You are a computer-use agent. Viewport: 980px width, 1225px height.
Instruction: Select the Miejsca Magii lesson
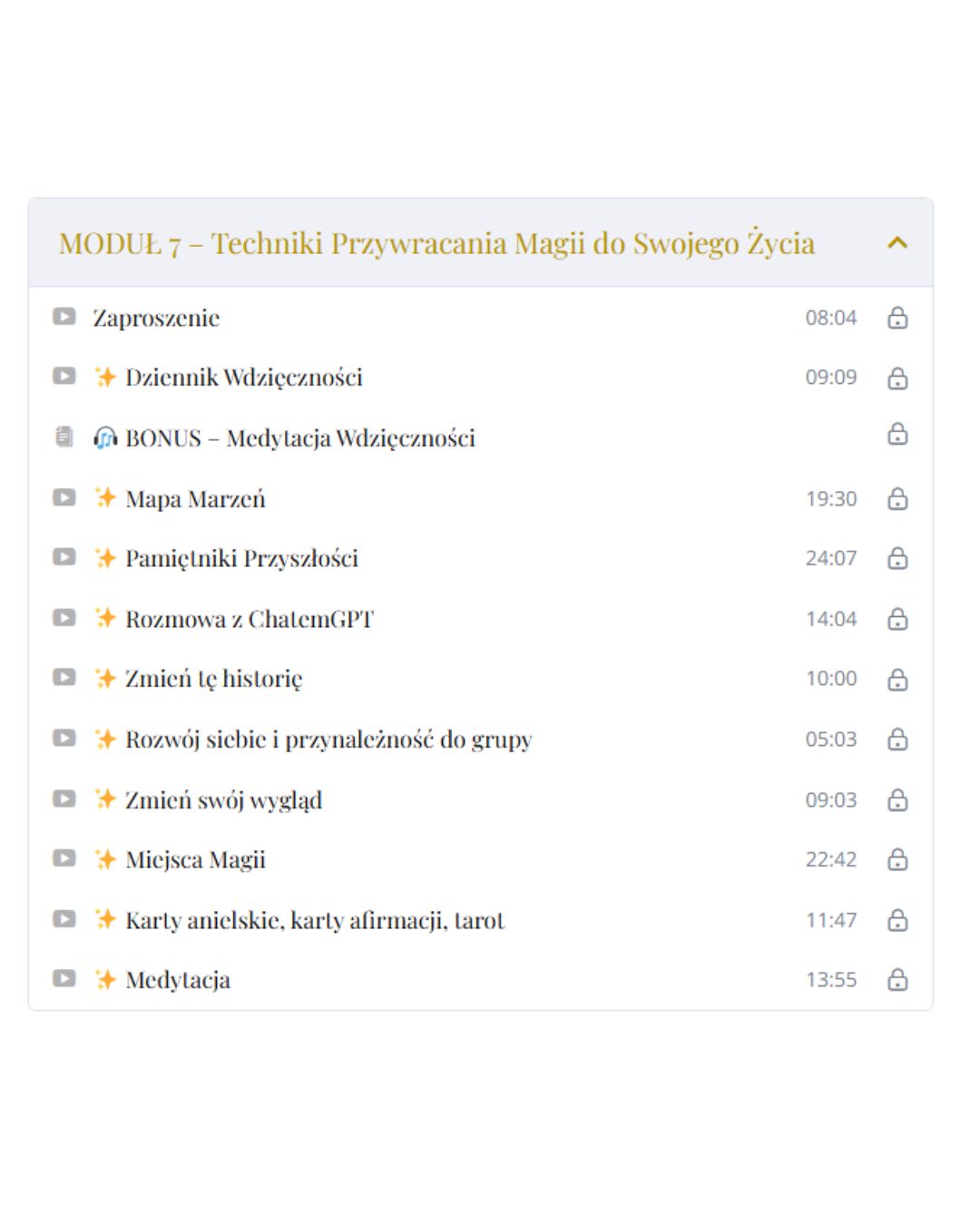pyautogui.click(x=195, y=859)
